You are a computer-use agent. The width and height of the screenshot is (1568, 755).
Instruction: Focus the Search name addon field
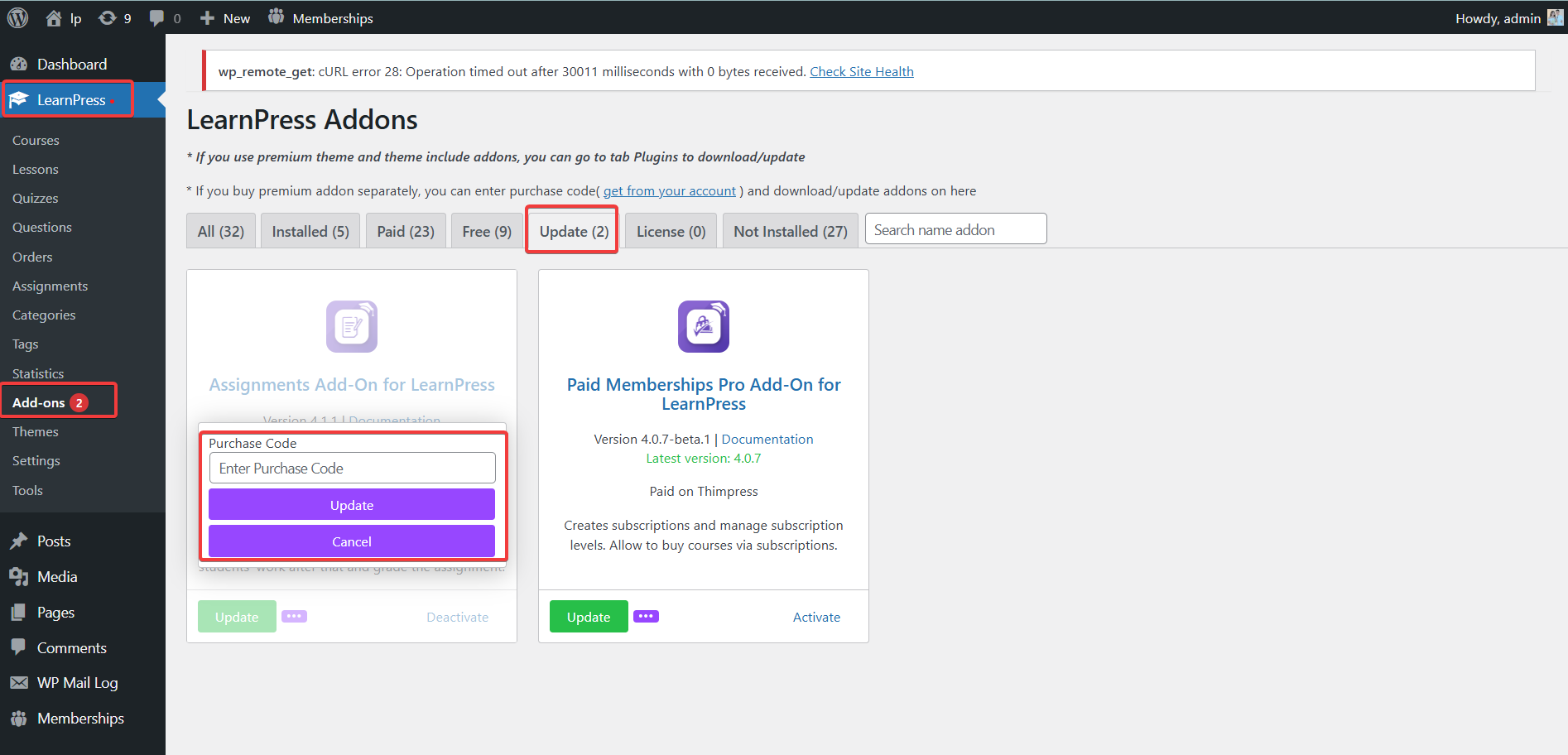click(956, 229)
